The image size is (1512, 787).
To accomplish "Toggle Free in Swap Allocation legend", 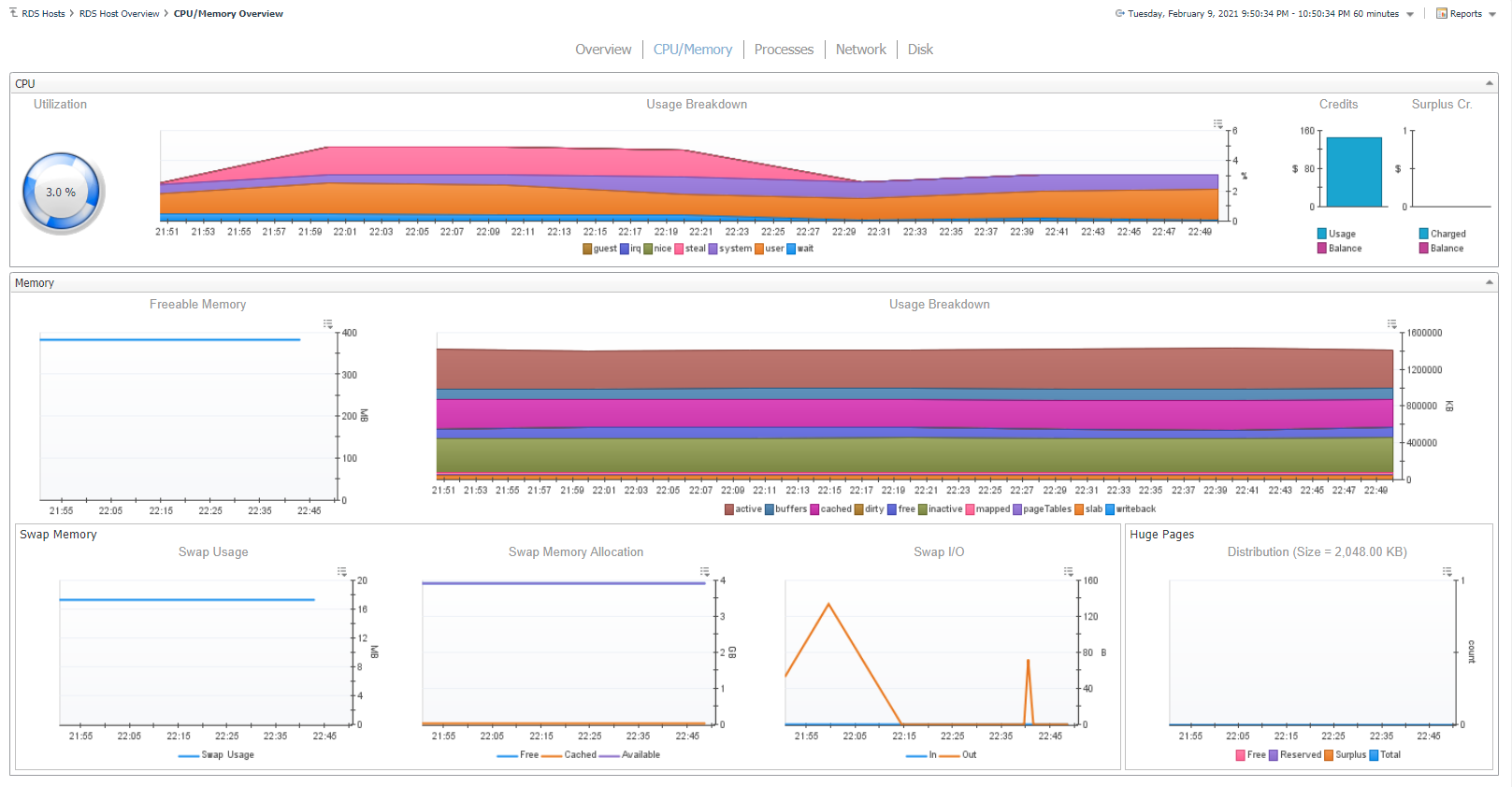I will pos(517,755).
